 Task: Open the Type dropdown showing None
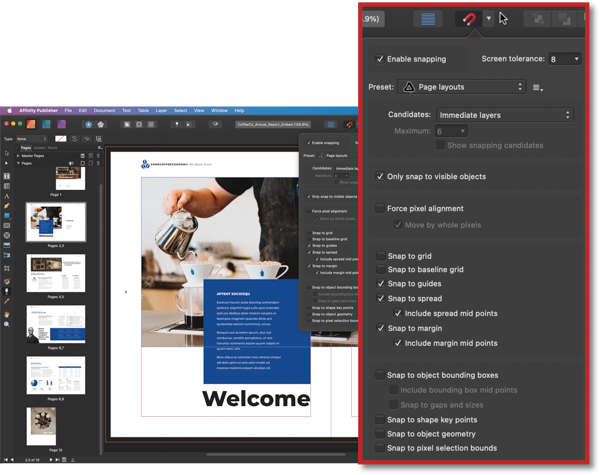[x=32, y=139]
